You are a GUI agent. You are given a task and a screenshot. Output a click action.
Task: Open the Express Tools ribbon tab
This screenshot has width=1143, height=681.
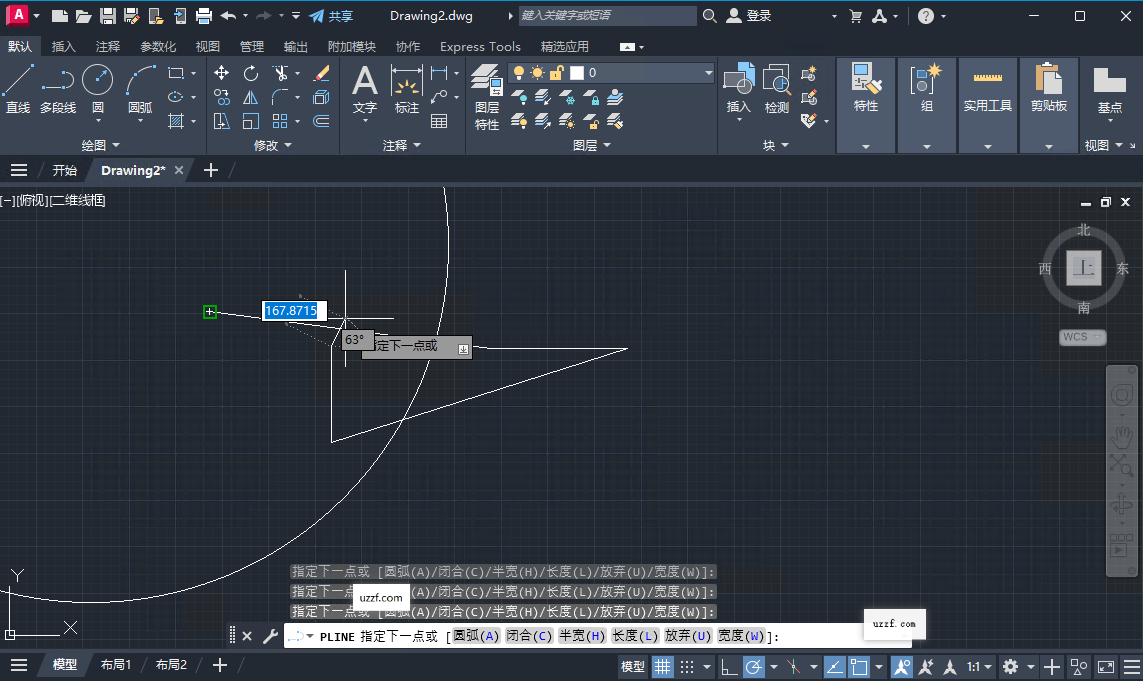(x=479, y=46)
